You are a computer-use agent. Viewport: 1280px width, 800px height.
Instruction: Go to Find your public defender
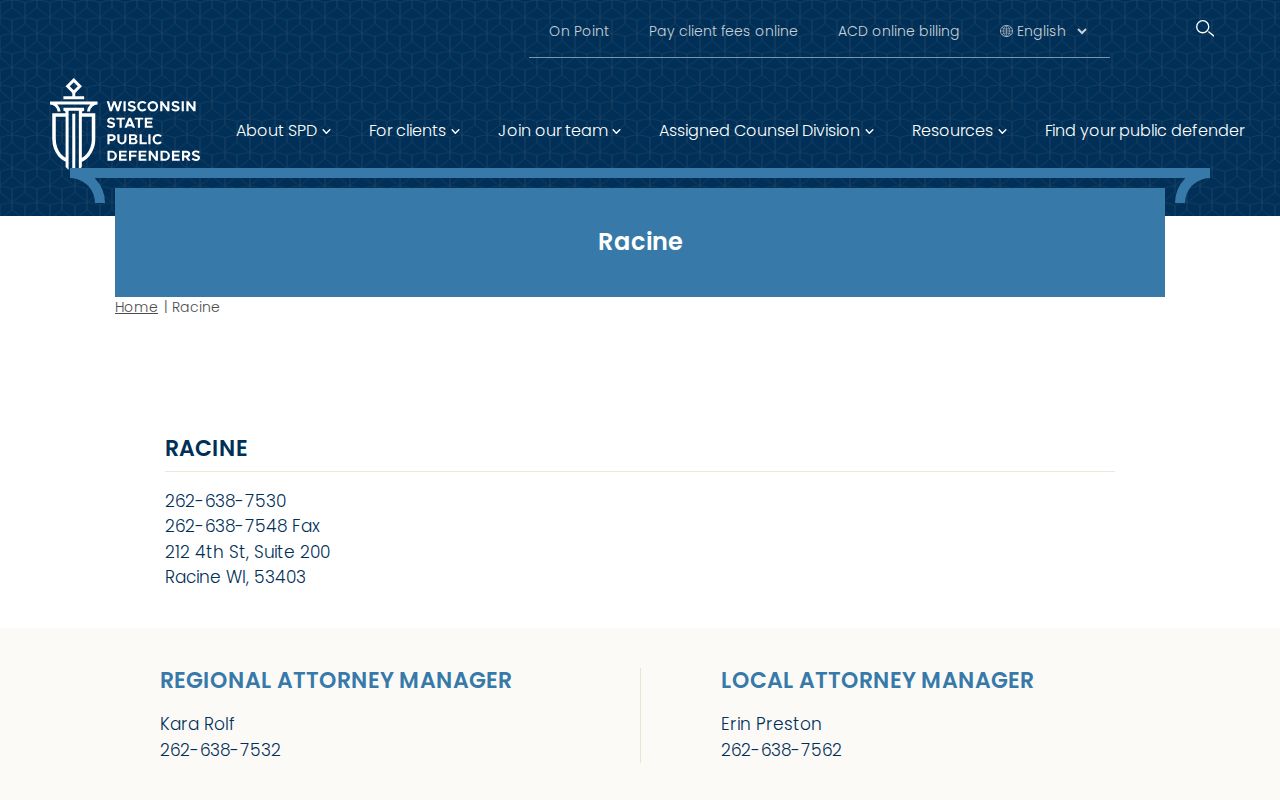point(1145,130)
